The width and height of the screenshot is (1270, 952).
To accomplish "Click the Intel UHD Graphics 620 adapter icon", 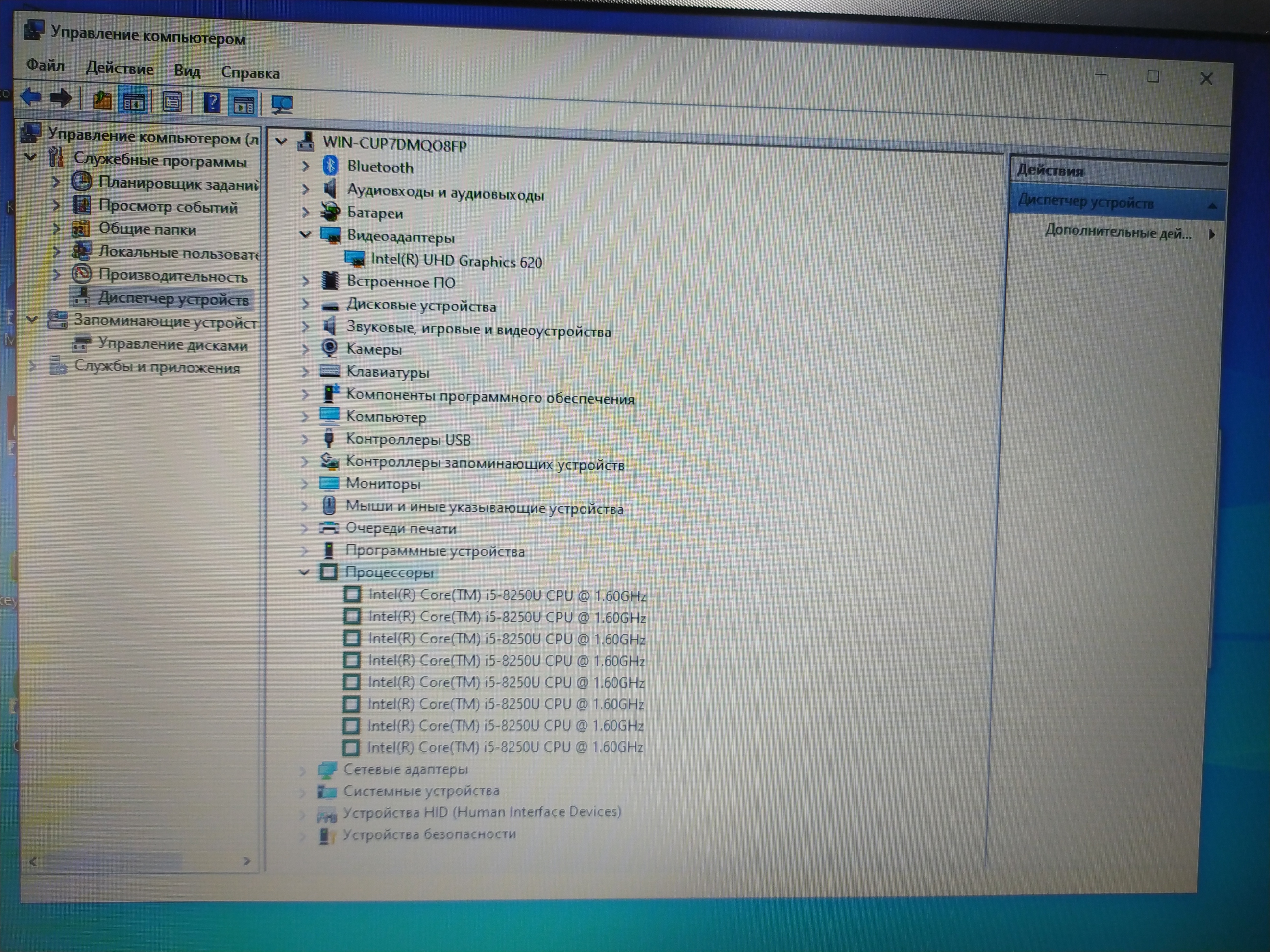I will tap(354, 260).
